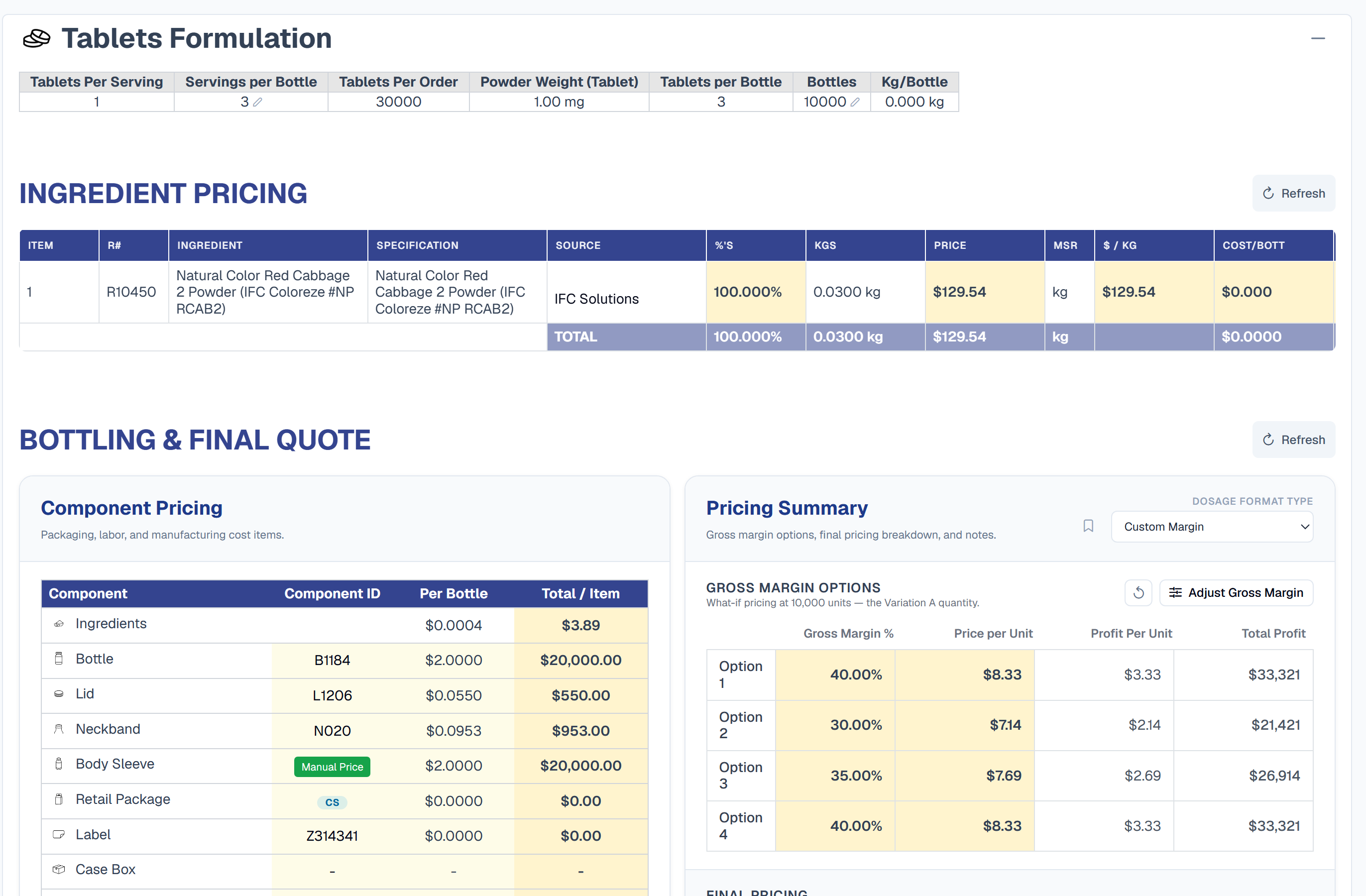Click the Ingredients row icon
The width and height of the screenshot is (1366, 896).
pos(59,623)
